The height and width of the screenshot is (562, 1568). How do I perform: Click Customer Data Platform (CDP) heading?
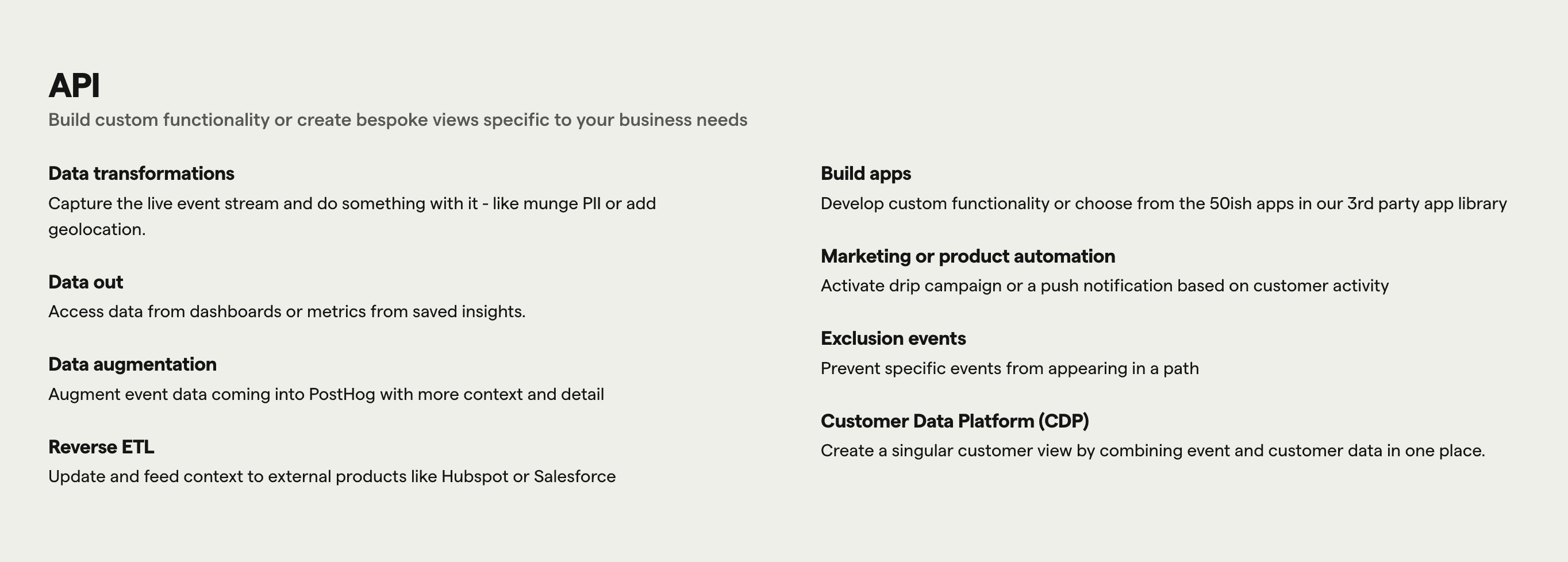pos(955,422)
